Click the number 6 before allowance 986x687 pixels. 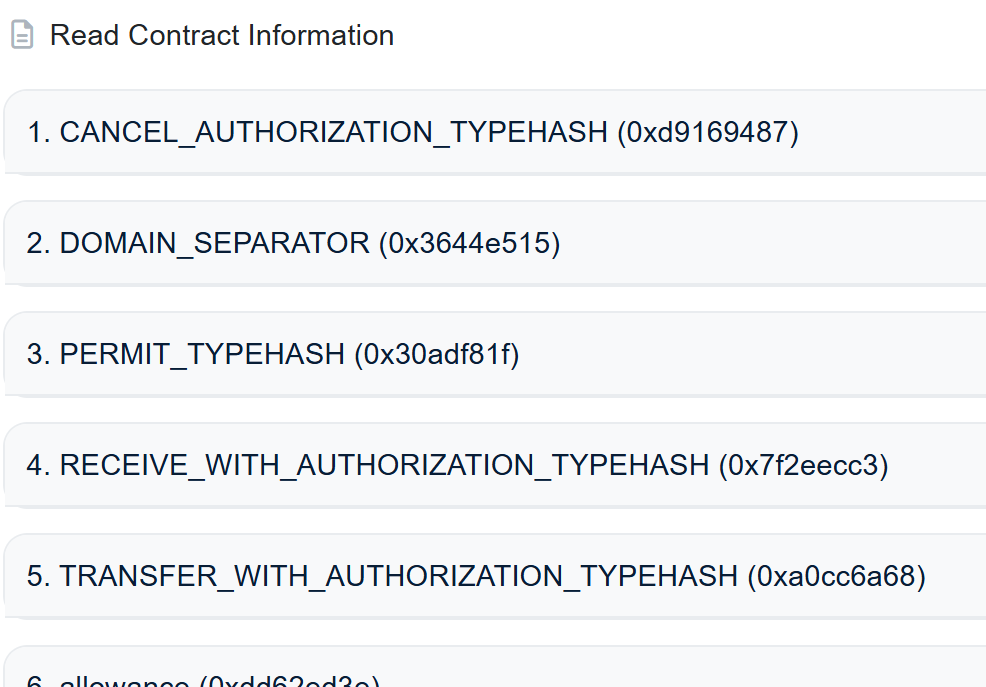click(x=37, y=682)
